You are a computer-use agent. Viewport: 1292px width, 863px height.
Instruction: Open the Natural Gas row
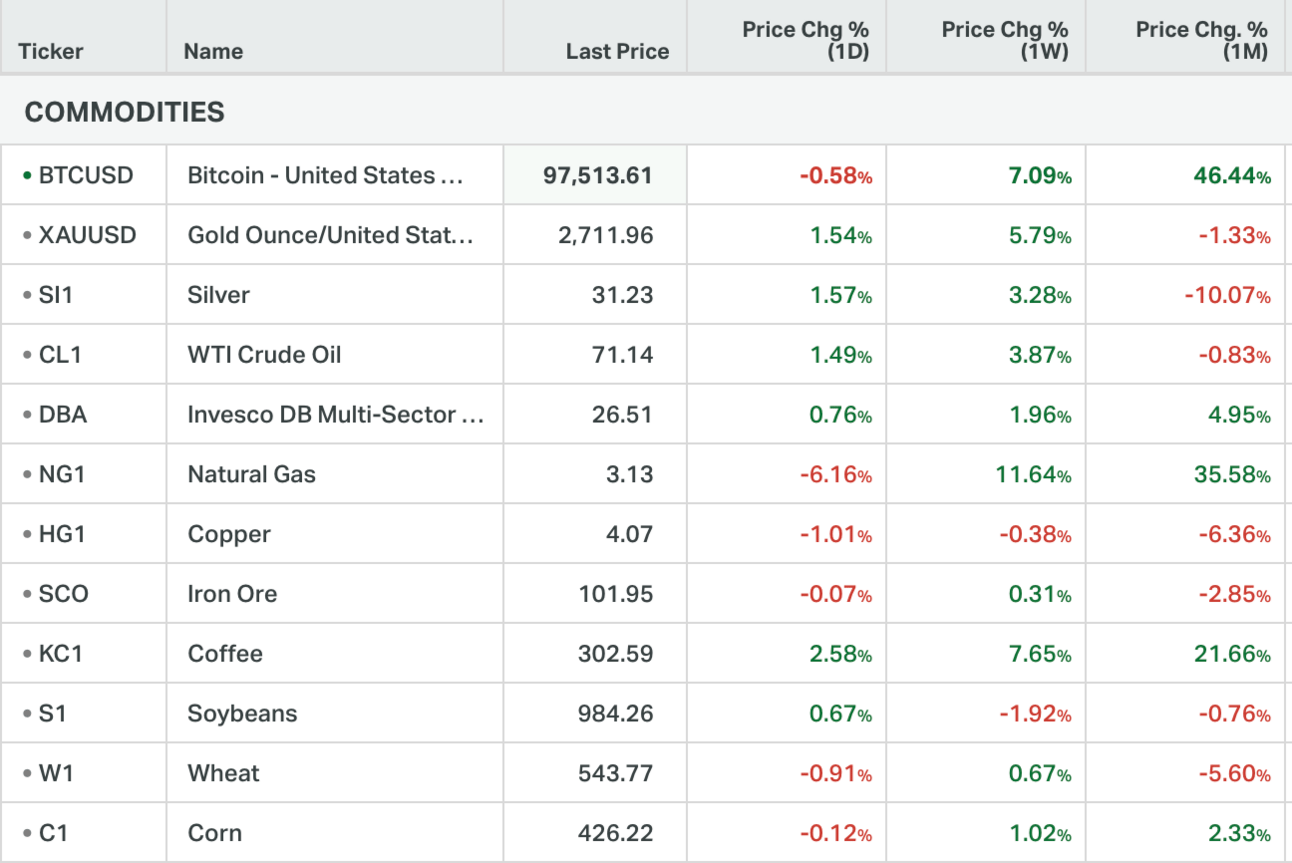pyautogui.click(x=252, y=475)
